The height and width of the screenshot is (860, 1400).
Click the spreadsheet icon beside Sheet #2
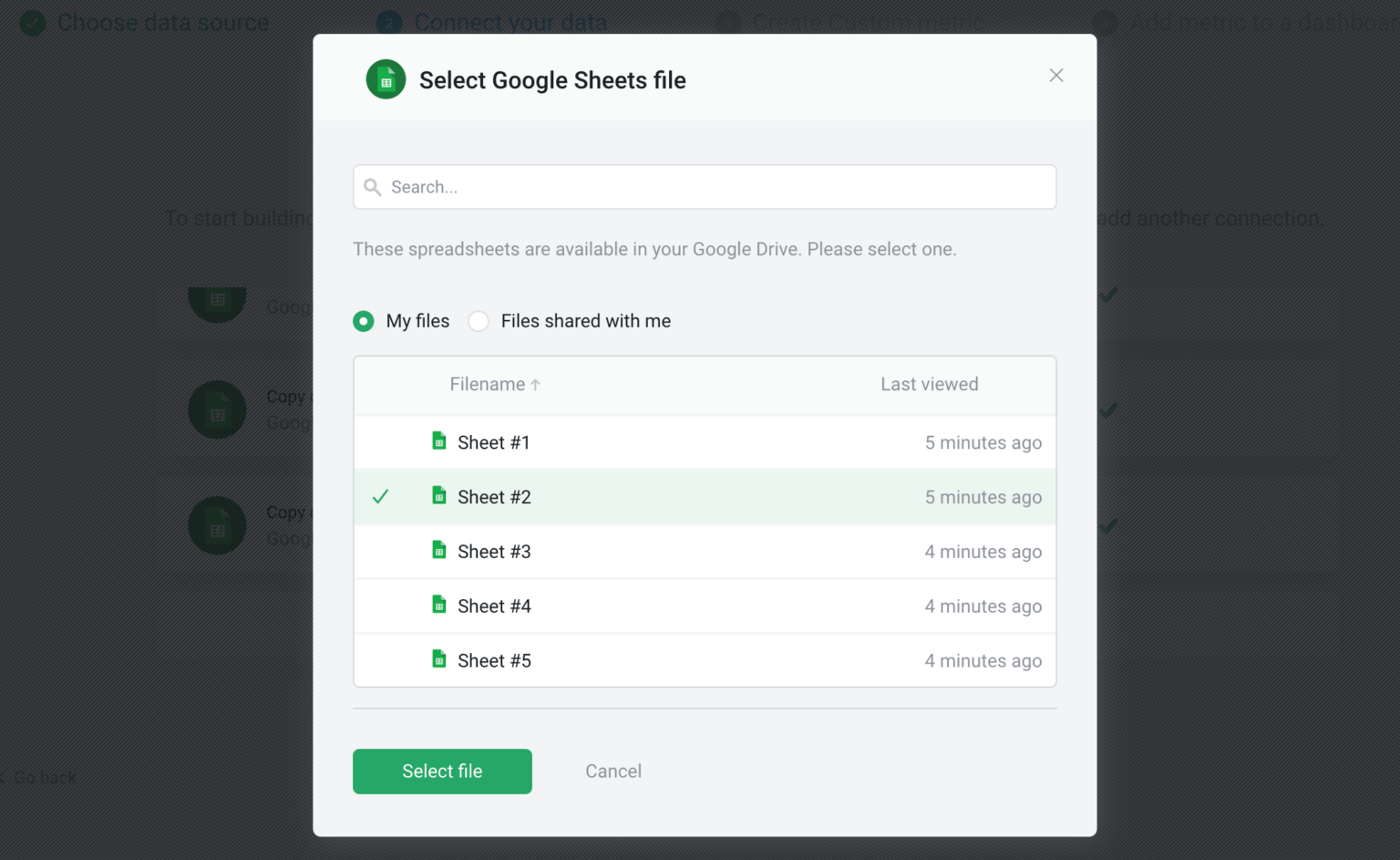[x=438, y=496]
